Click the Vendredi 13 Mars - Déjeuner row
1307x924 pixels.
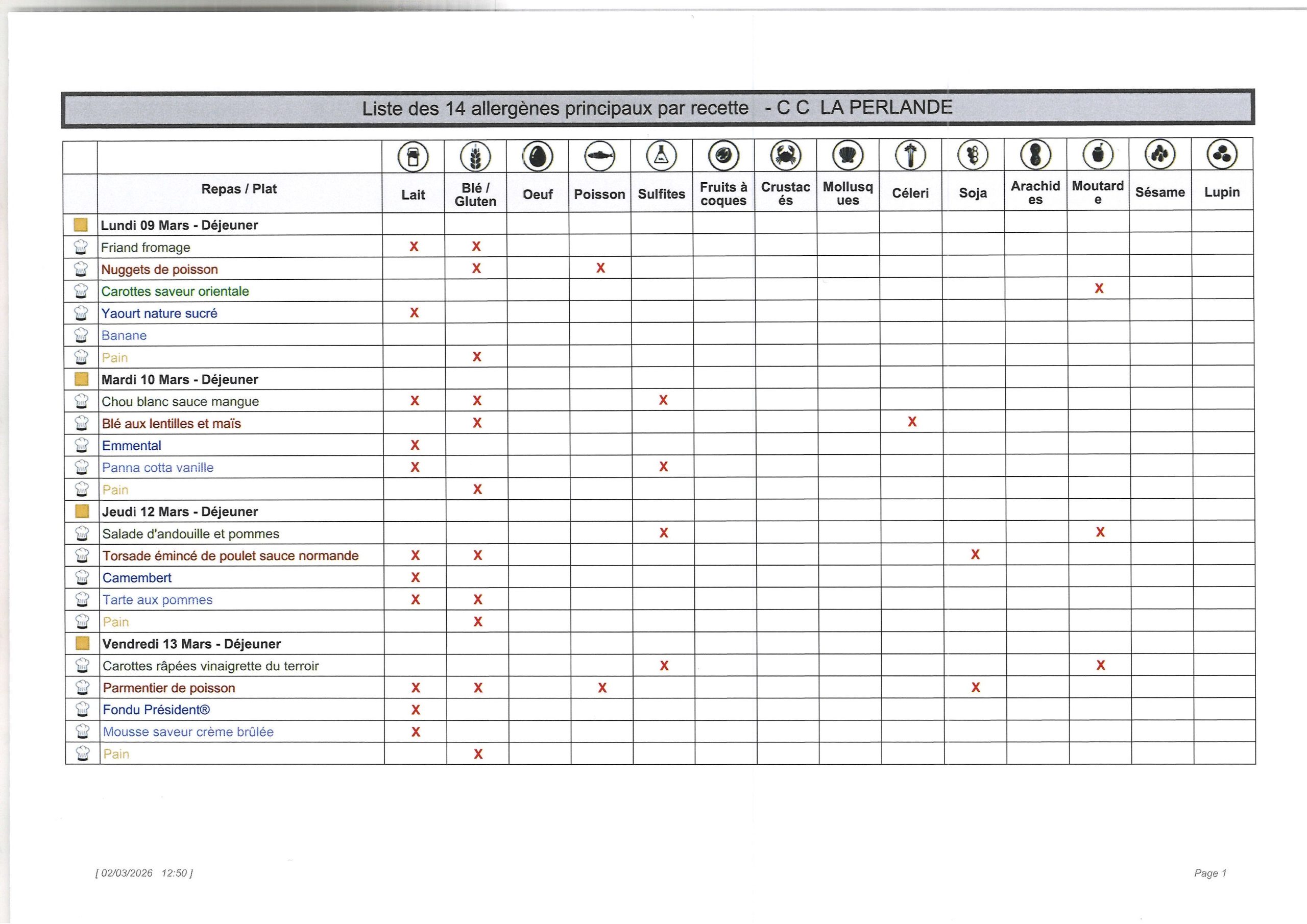[191, 644]
